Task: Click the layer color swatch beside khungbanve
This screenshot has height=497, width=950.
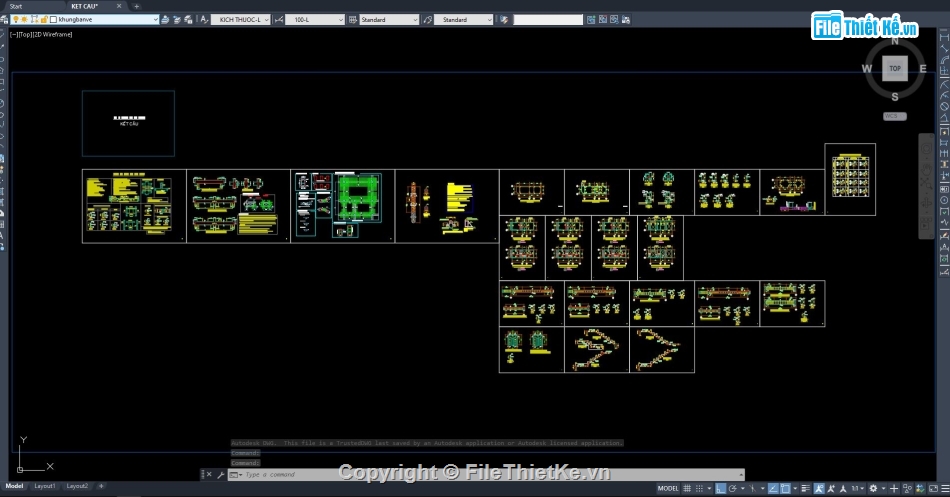Action: coord(53,19)
